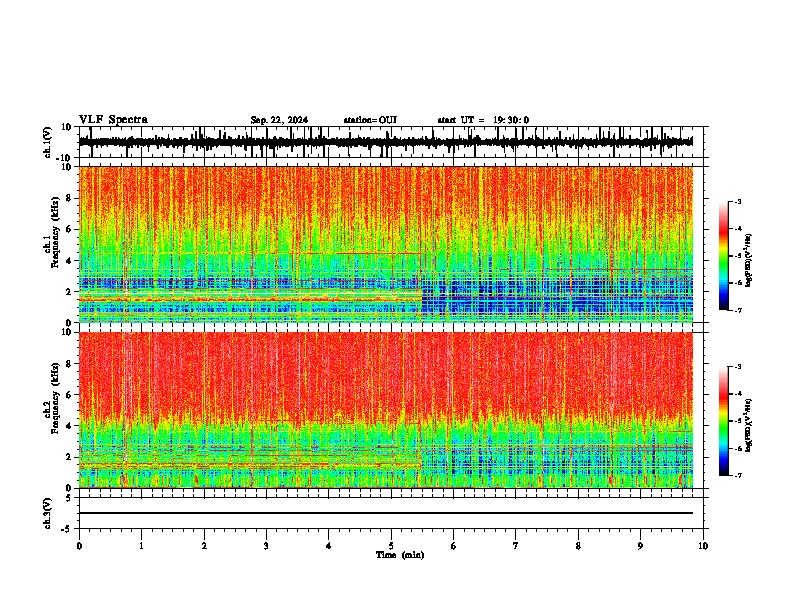The height and width of the screenshot is (612, 792).
Task: Click the '5' tick on ch.3(V) axis
Action: click(x=70, y=498)
